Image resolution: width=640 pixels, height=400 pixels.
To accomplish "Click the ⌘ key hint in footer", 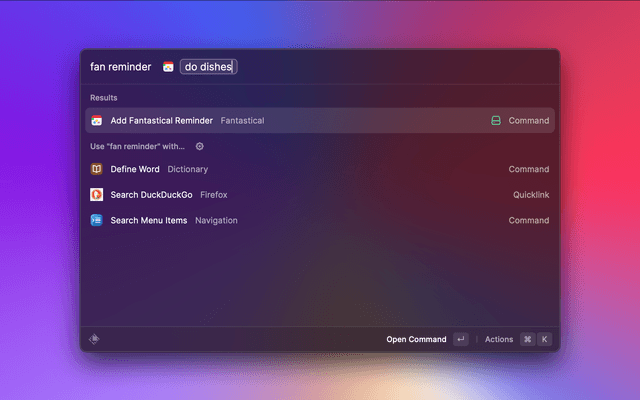I will coord(527,339).
